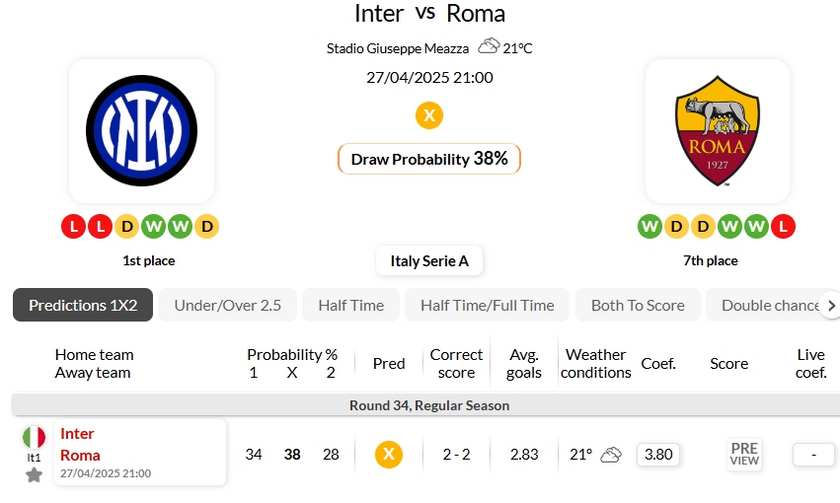
Task: Click the 3.80 coefficient box
Action: [x=658, y=454]
